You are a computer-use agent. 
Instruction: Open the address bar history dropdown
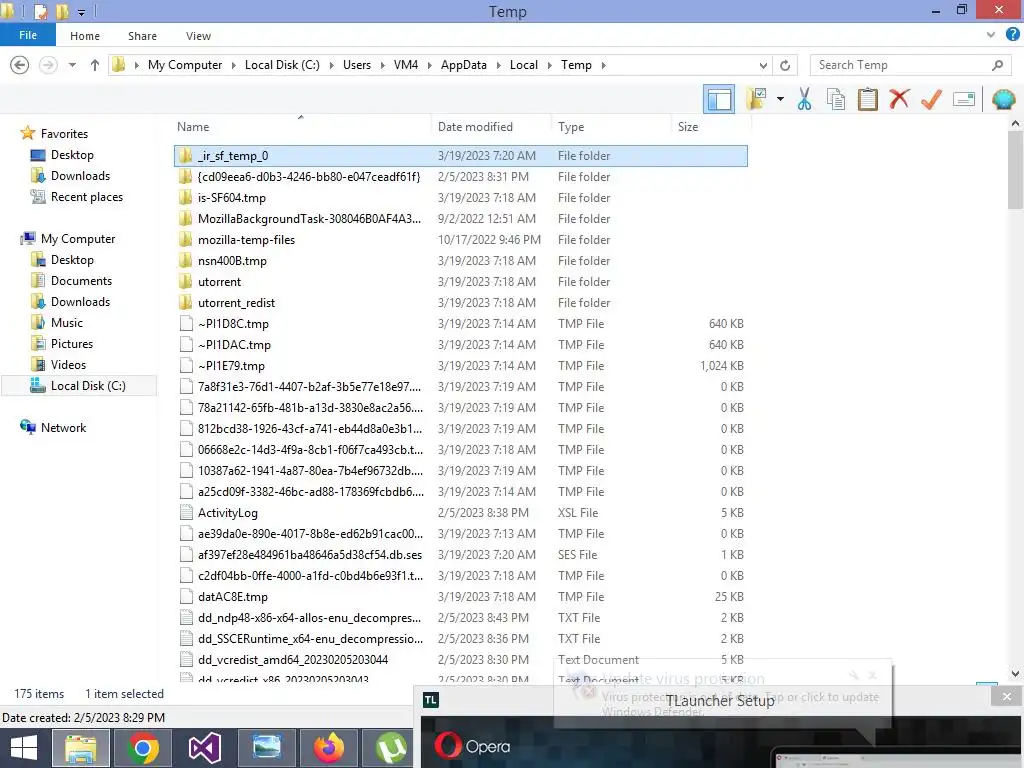pyautogui.click(x=763, y=65)
